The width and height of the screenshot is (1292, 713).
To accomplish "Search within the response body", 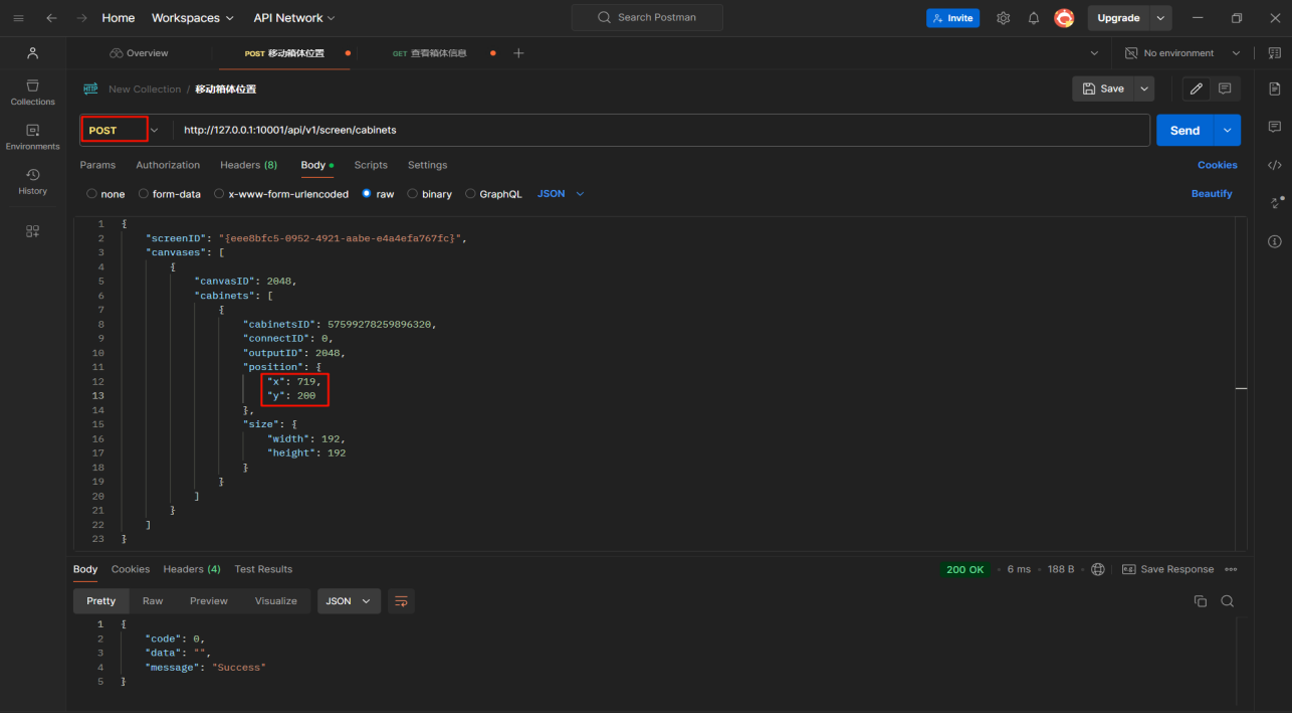I will 1227,601.
